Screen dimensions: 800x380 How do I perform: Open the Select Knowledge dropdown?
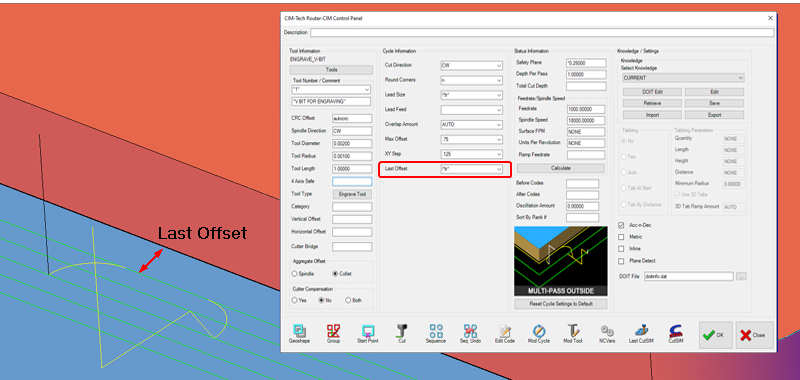pyautogui.click(x=683, y=78)
